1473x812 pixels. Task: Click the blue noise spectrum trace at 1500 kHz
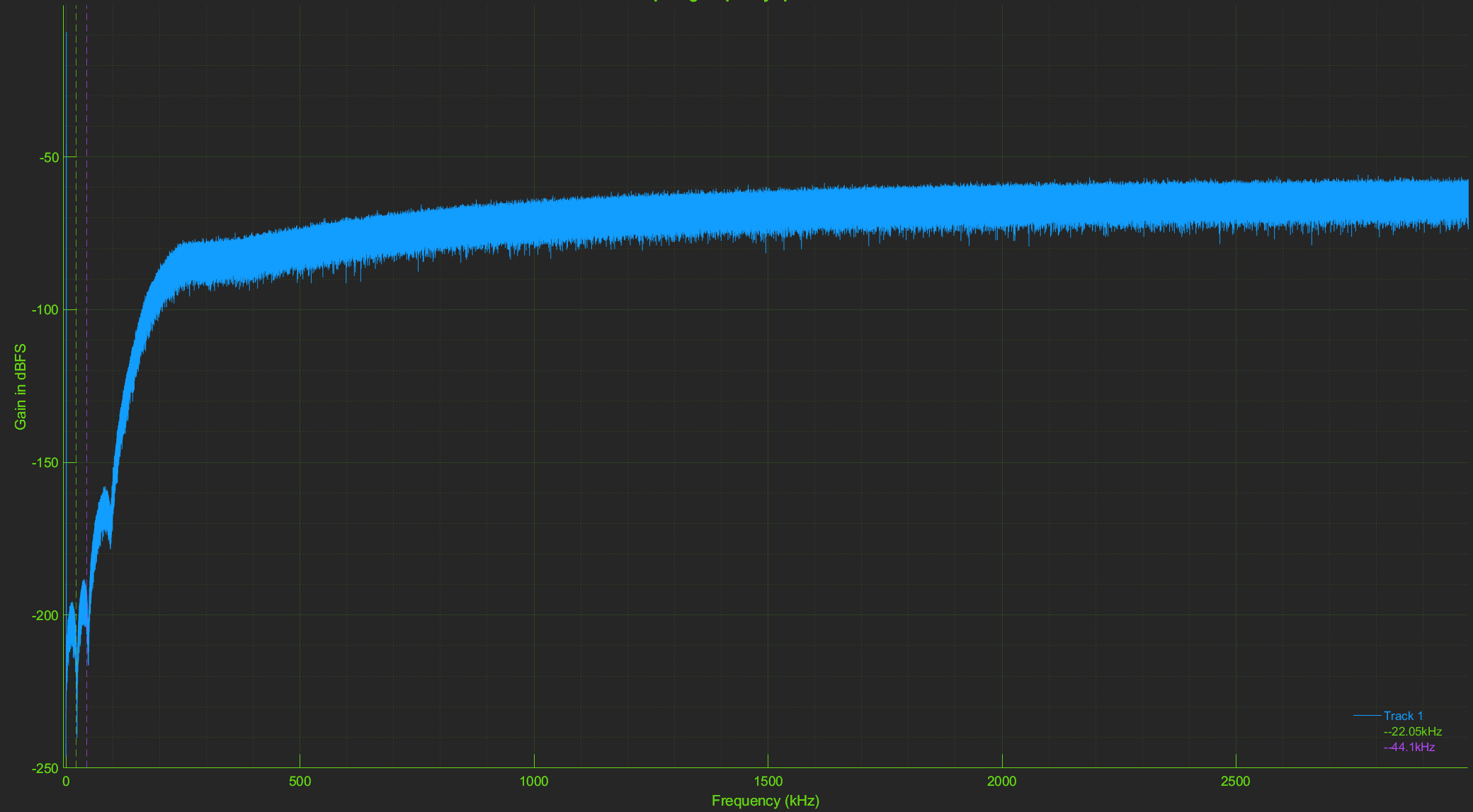(x=768, y=212)
